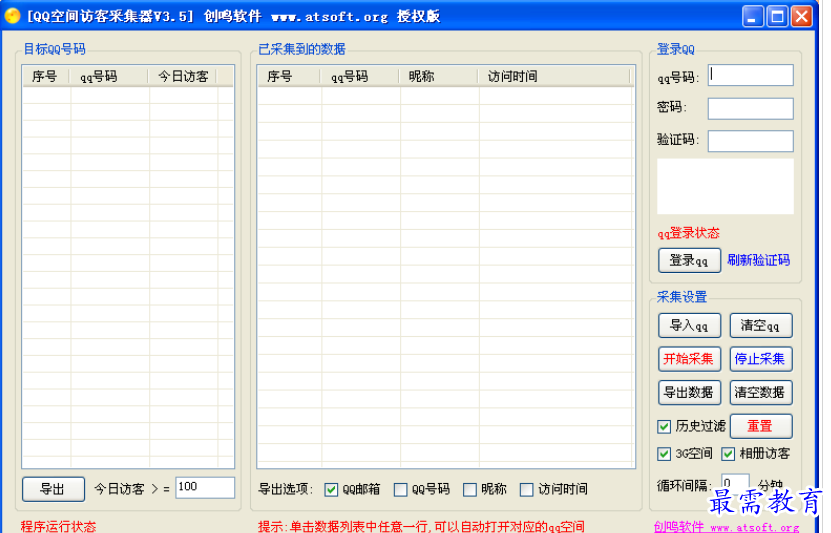Toggle the 历史过滤 checkbox
Image resolution: width=831 pixels, height=533 pixels.
[x=664, y=427]
